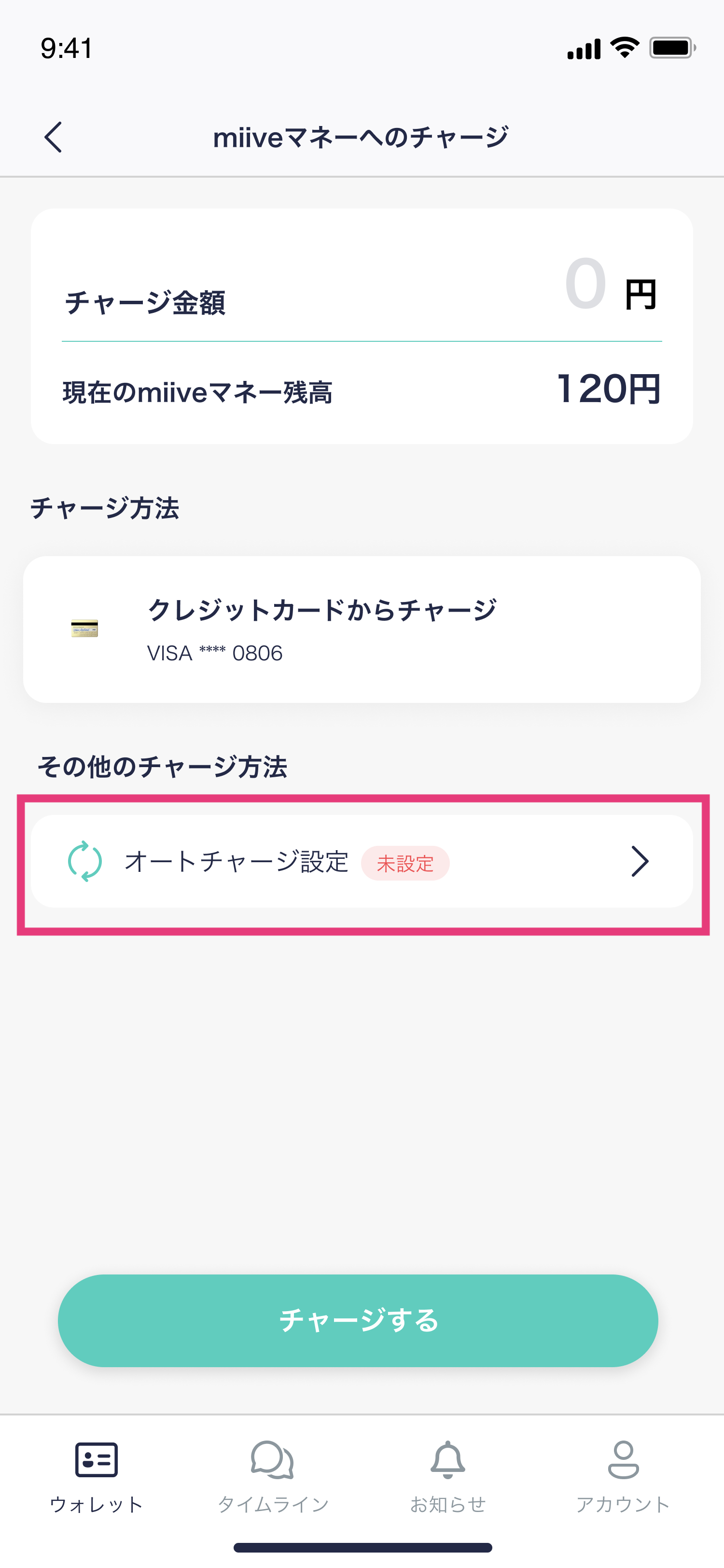Tap the notifications bell icon
Screen dimensions: 724x1568
[x=448, y=1459]
